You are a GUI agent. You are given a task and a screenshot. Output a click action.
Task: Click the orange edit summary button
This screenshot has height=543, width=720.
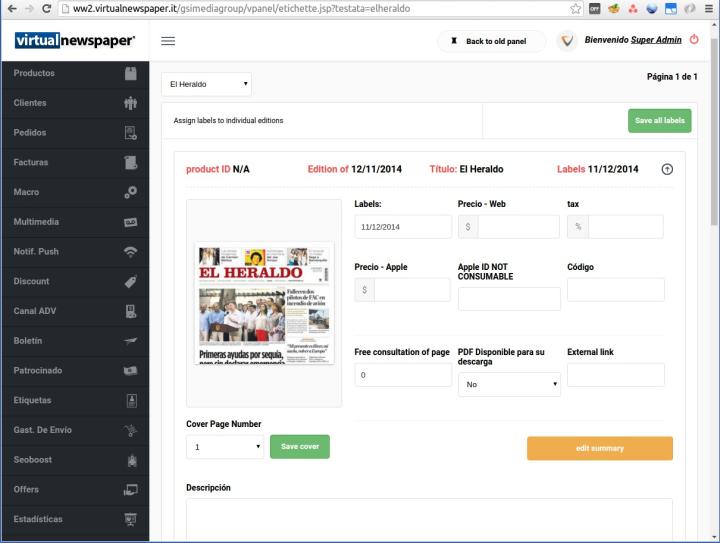599,448
